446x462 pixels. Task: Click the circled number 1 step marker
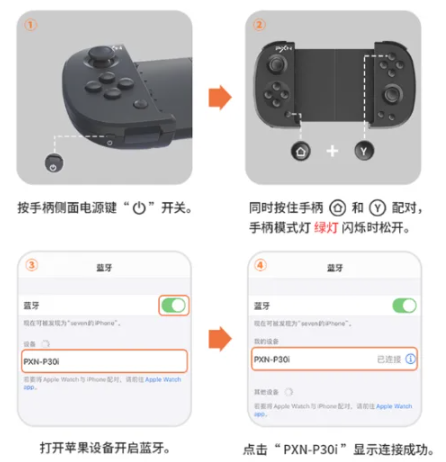pos(31,25)
